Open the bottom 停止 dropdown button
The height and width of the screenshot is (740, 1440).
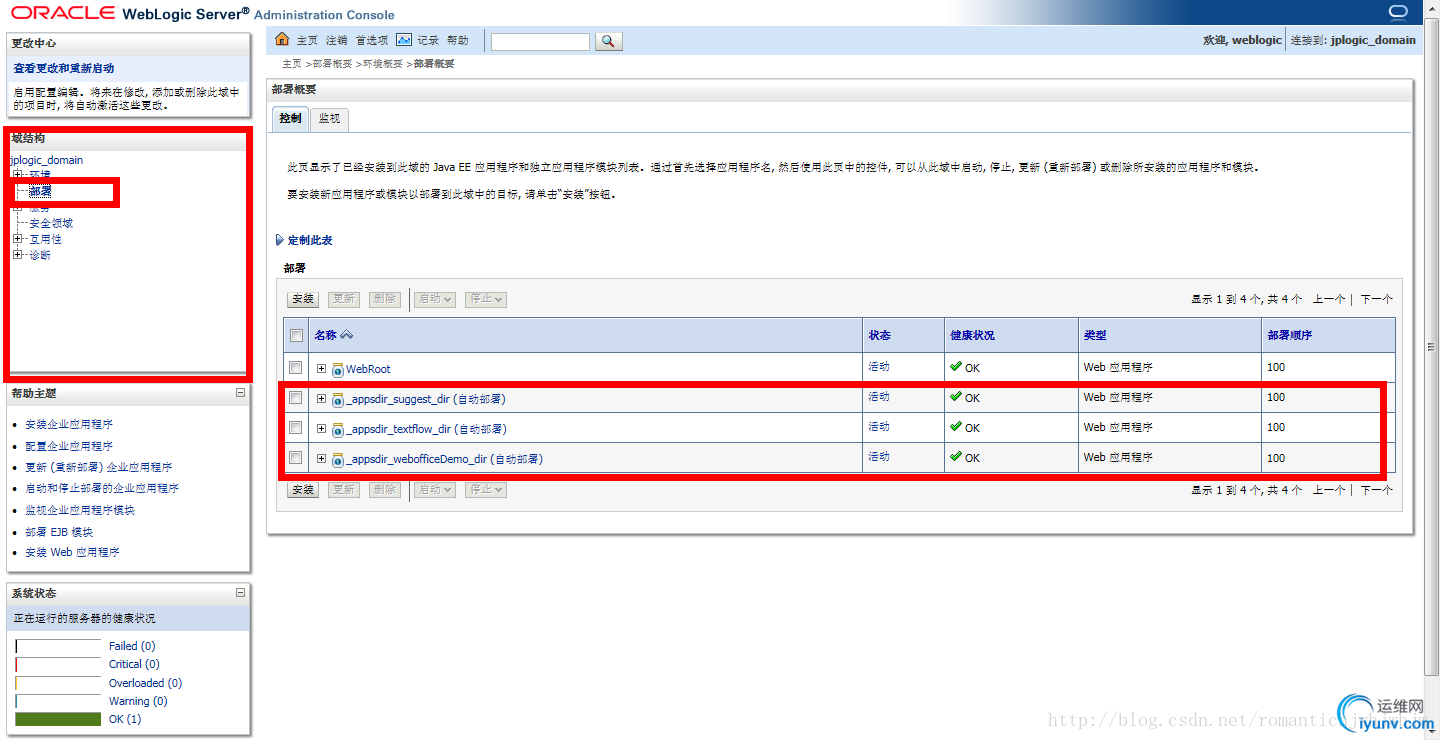point(486,490)
